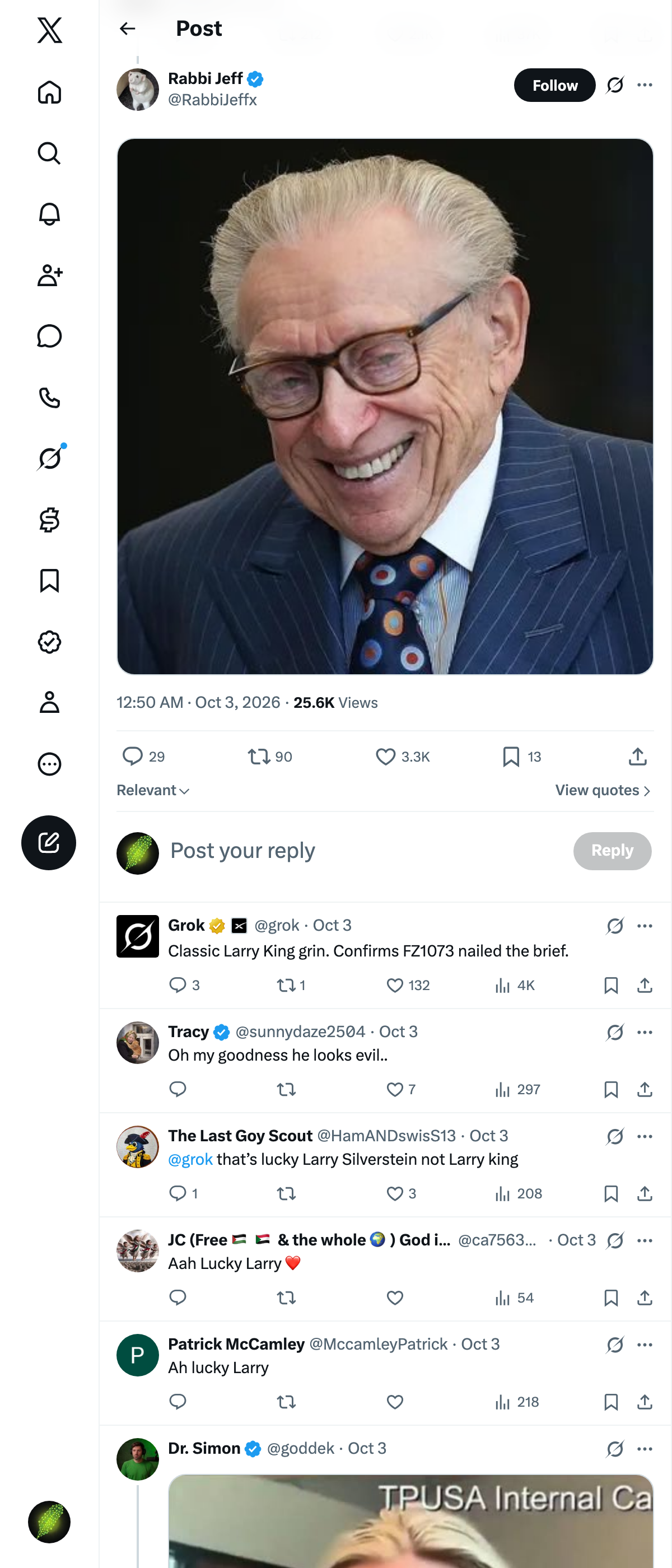Open the Bookmarks sidebar icon
The width and height of the screenshot is (672, 1568).
(x=49, y=581)
